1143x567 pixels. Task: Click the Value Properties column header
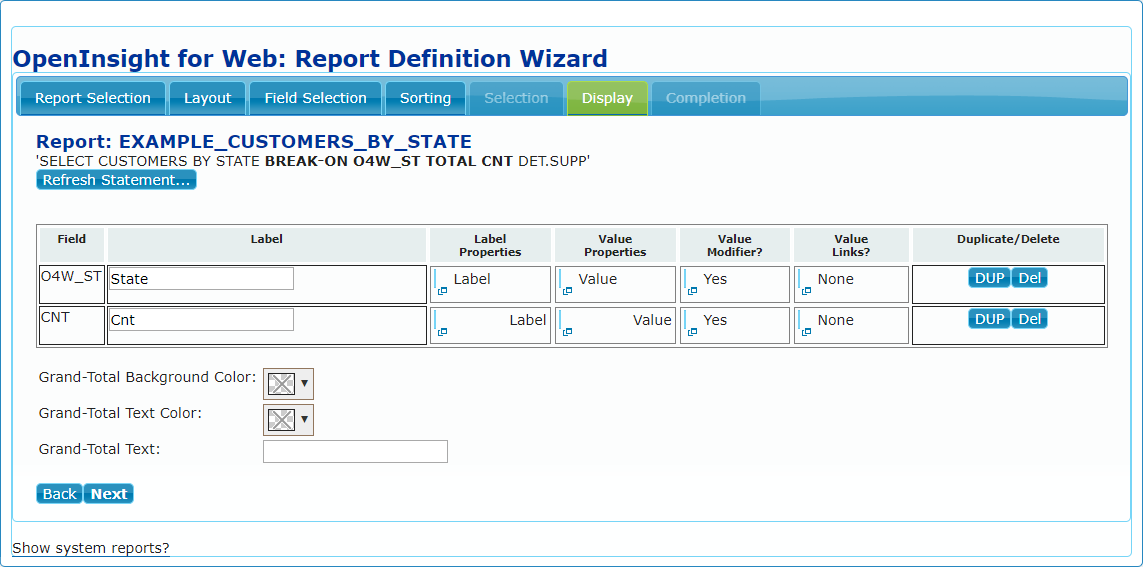(x=615, y=245)
